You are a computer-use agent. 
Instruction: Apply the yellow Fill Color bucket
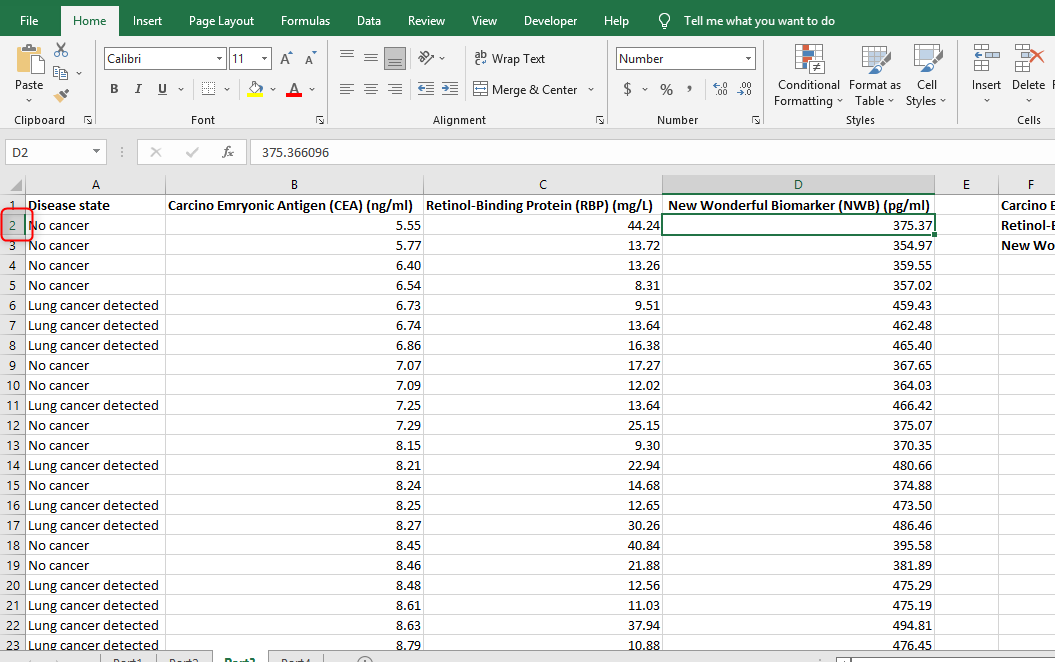256,89
